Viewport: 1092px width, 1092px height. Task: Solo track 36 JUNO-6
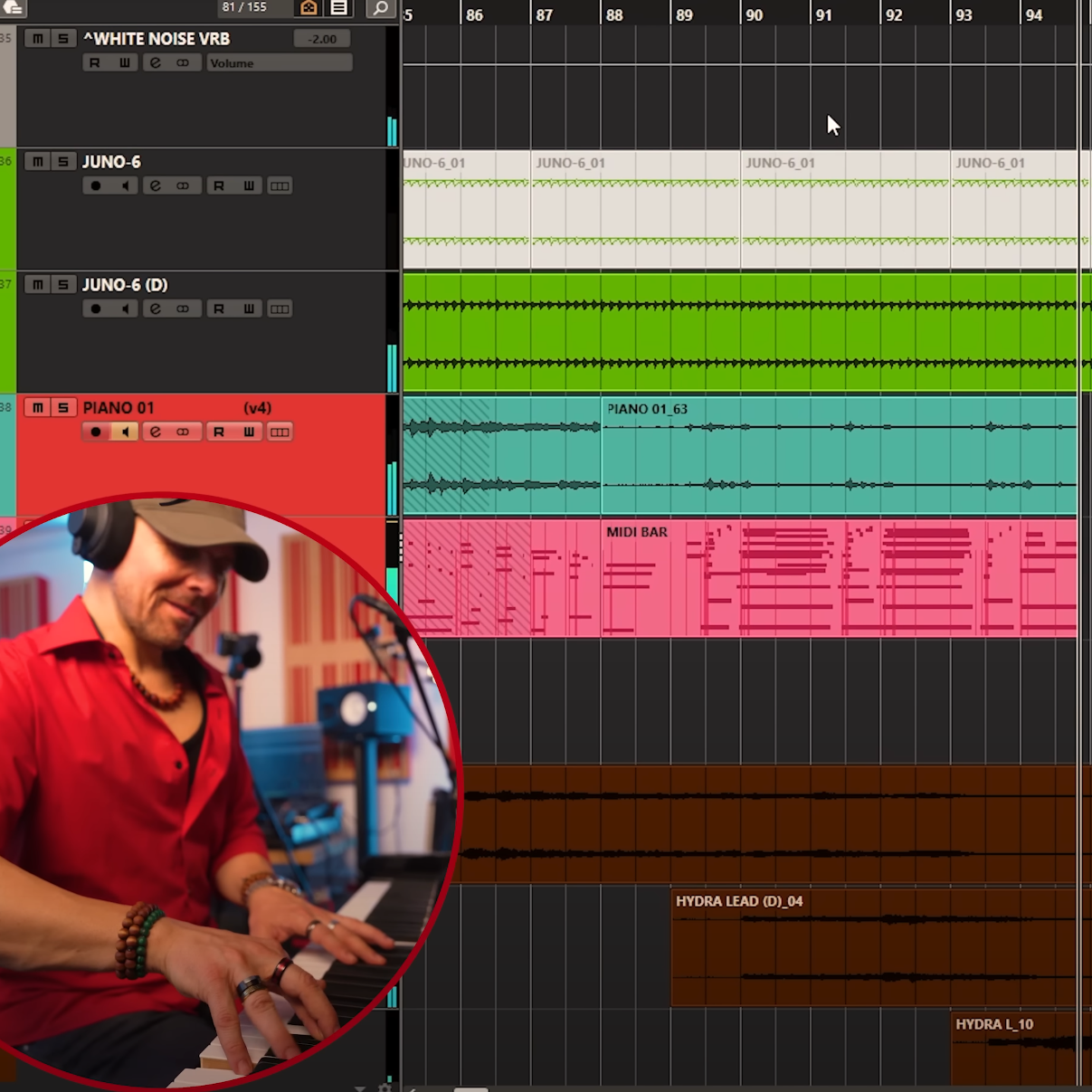[62, 162]
